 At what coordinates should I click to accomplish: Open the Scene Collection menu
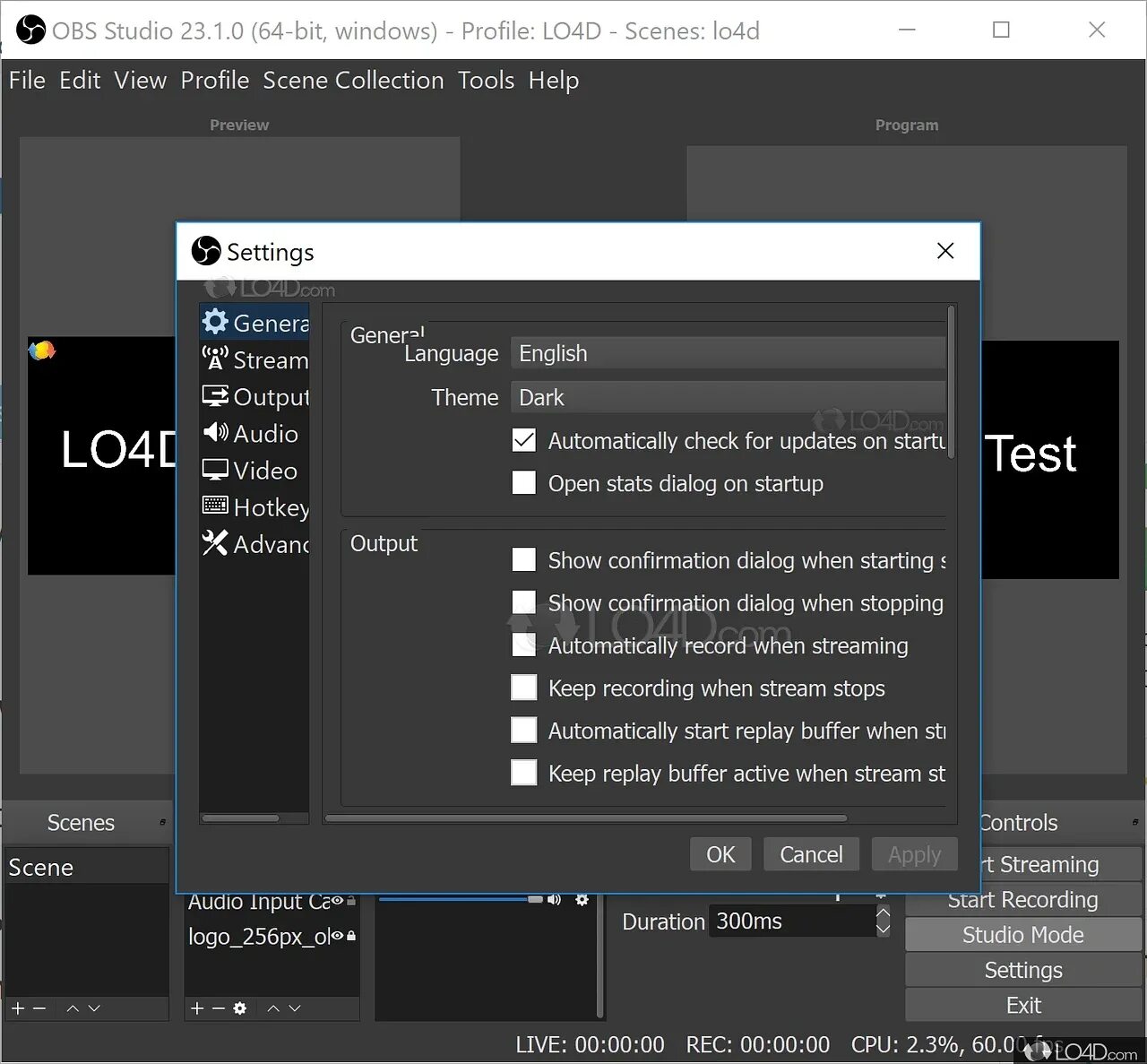point(353,81)
